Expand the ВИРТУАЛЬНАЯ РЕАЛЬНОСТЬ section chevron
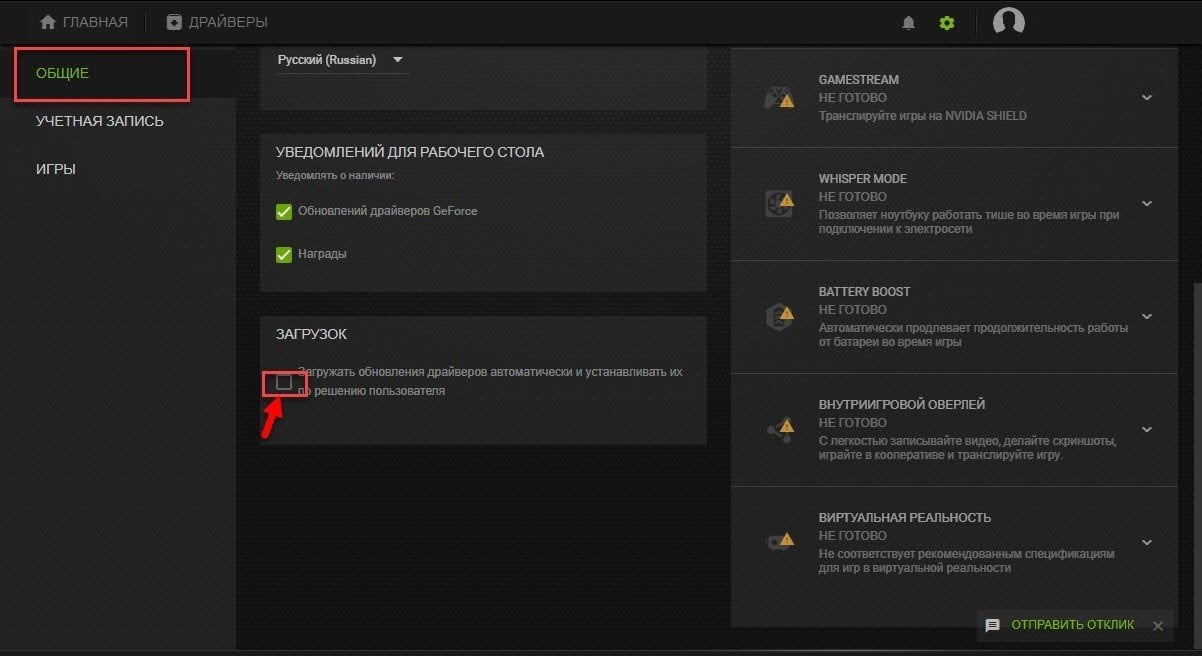This screenshot has width=1202, height=656. (x=1147, y=542)
